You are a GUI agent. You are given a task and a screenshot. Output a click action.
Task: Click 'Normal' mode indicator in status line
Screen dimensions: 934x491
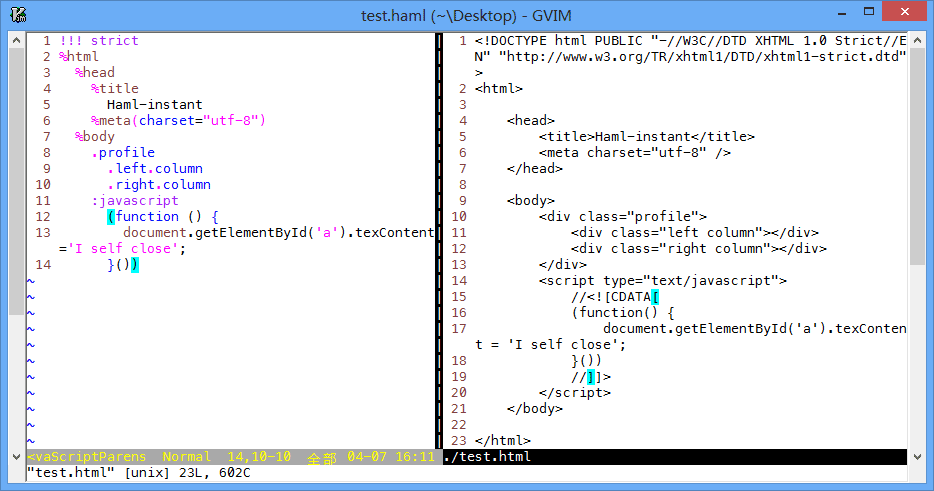click(186, 457)
